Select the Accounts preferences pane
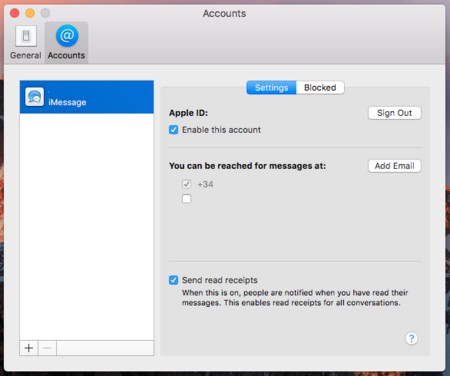The image size is (450, 376). 66,43
